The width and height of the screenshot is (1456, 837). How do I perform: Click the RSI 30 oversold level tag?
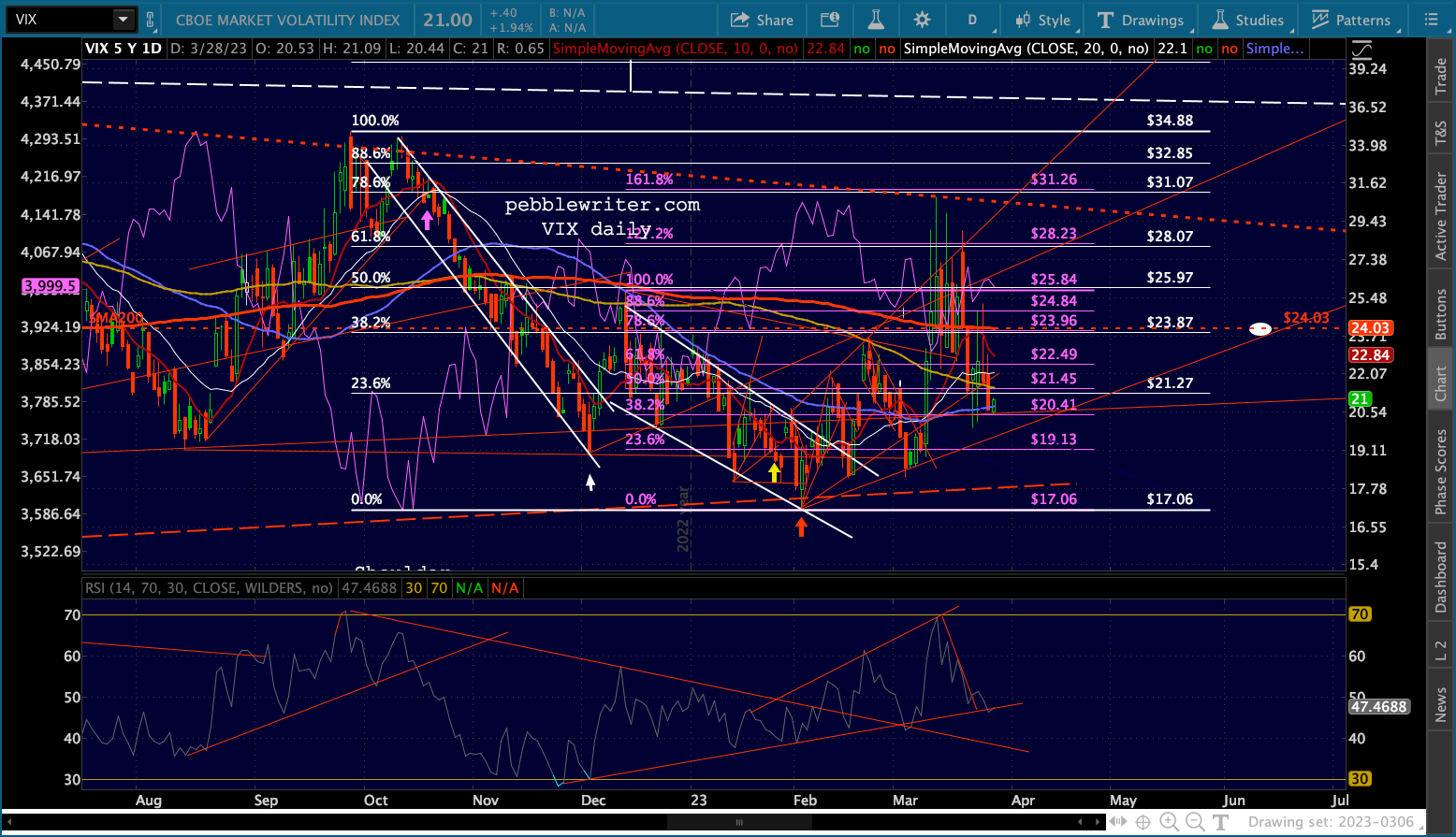coord(1360,779)
